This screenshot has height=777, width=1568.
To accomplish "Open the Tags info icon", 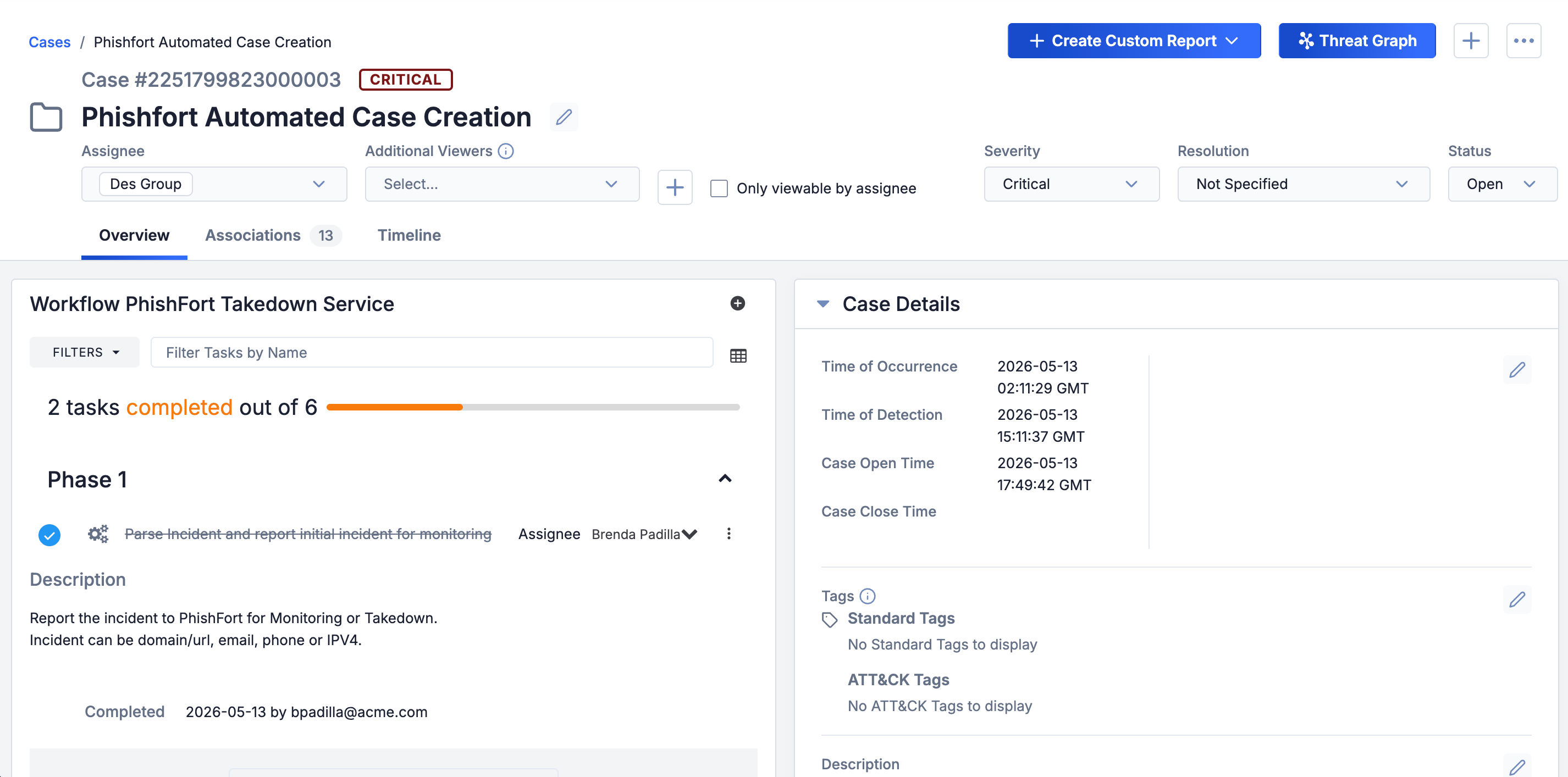I will click(868, 596).
